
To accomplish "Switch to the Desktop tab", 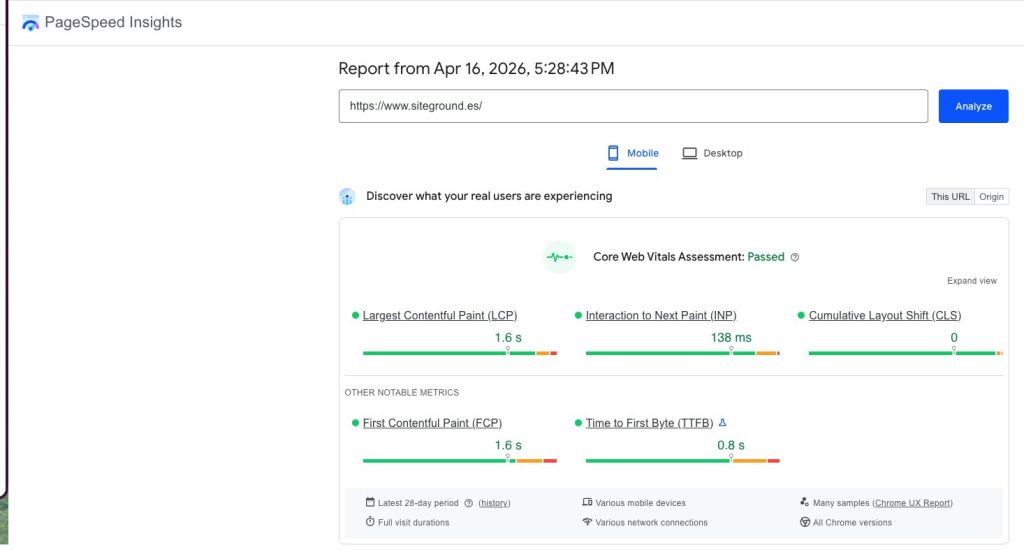I will 712,154.
